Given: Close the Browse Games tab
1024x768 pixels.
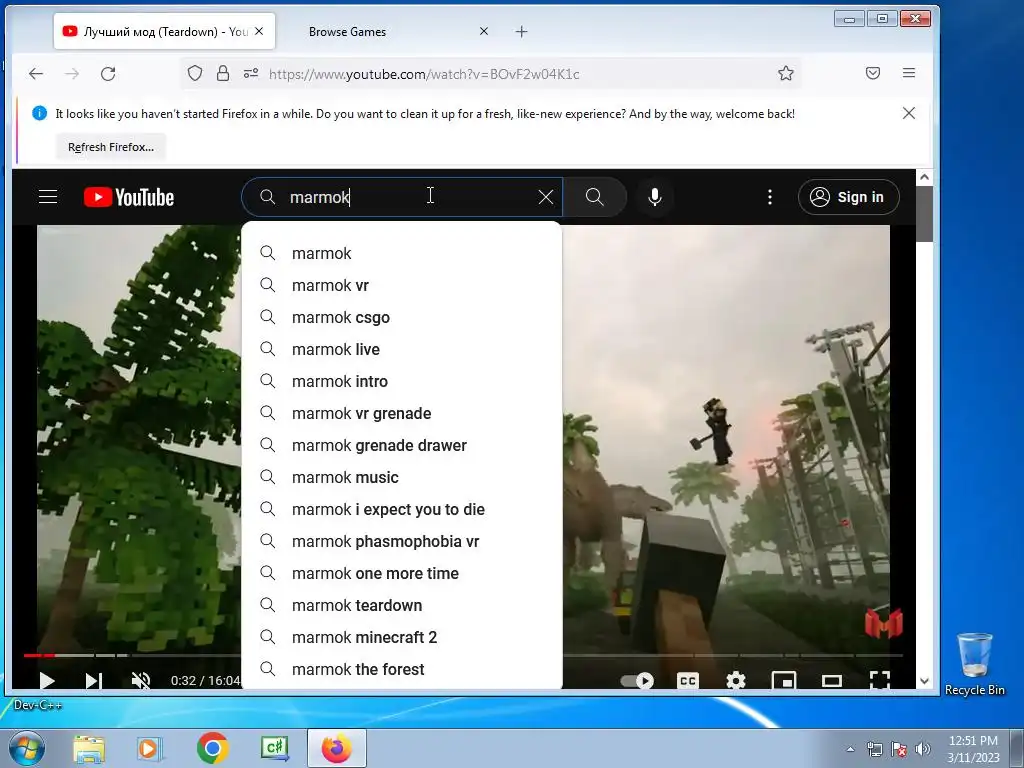Looking at the screenshot, I should click(x=484, y=31).
